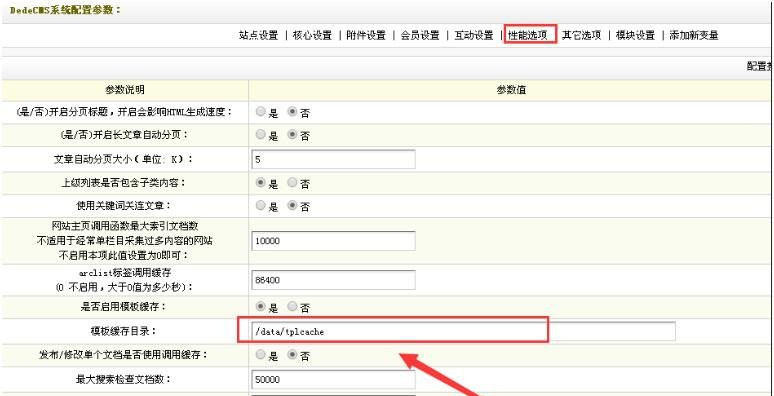Image resolution: width=774 pixels, height=396 pixels.
Task: Click the 最大搜索检查文档数 label
Action: (123, 379)
